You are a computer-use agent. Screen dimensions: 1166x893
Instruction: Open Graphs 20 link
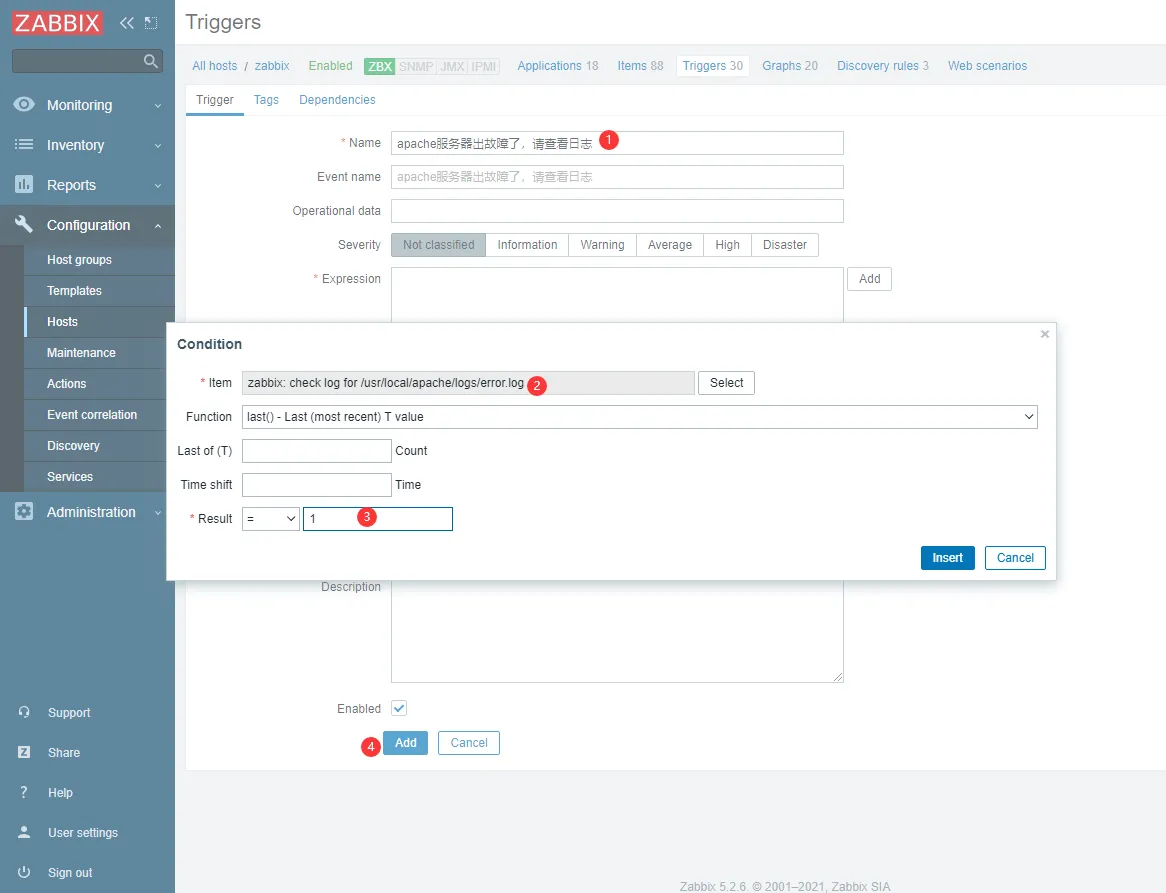pos(790,65)
